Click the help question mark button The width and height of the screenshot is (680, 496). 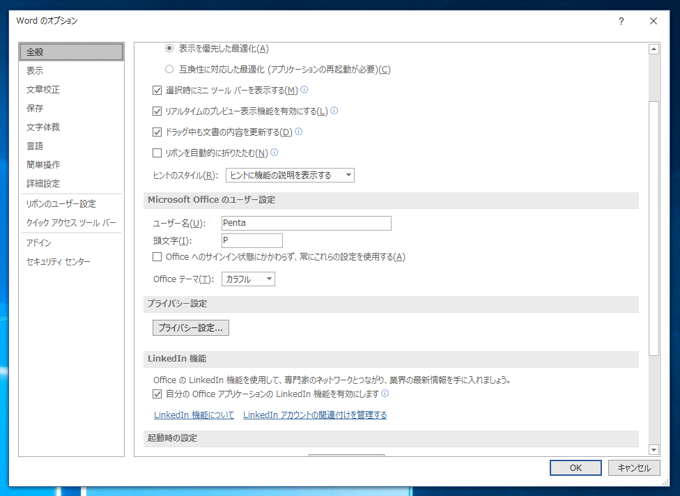tap(621, 21)
